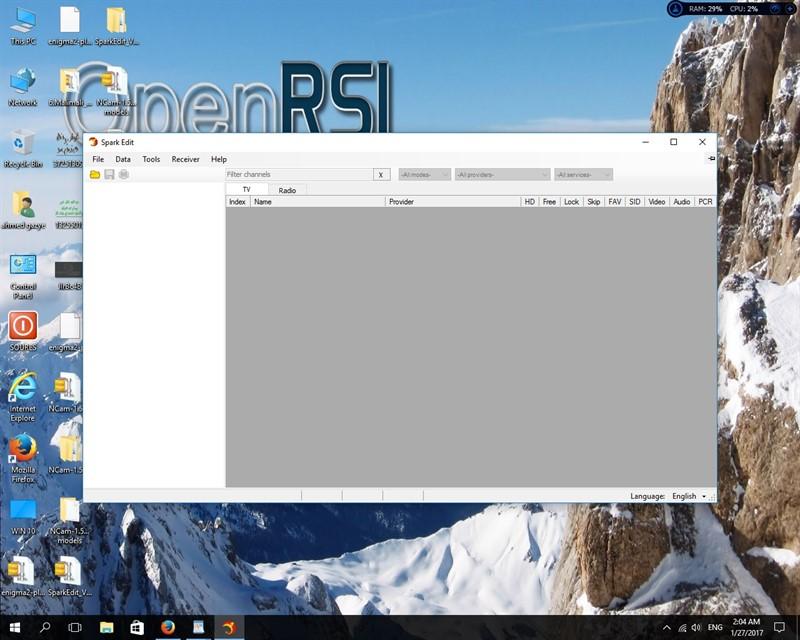Screen dimensions: 800x640
Task: Select the Recycle Bin desktop icon
Action: 23,149
